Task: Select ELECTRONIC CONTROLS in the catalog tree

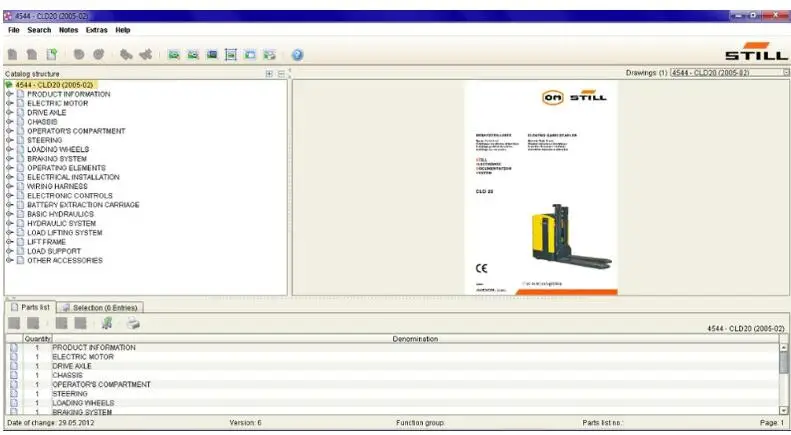Action: 70,195
